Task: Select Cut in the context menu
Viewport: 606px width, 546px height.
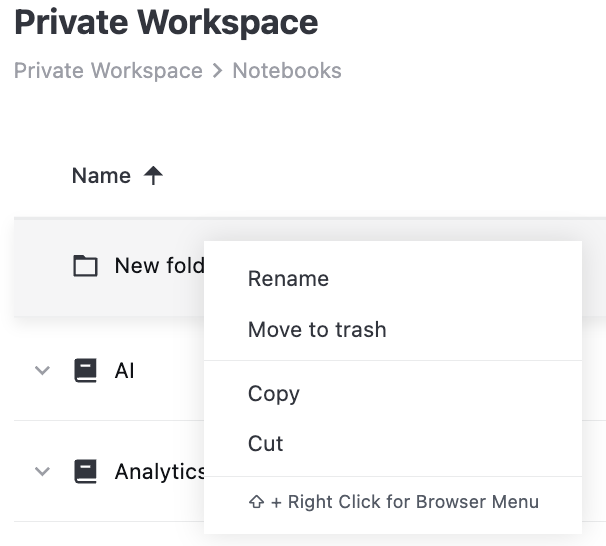Action: point(266,443)
